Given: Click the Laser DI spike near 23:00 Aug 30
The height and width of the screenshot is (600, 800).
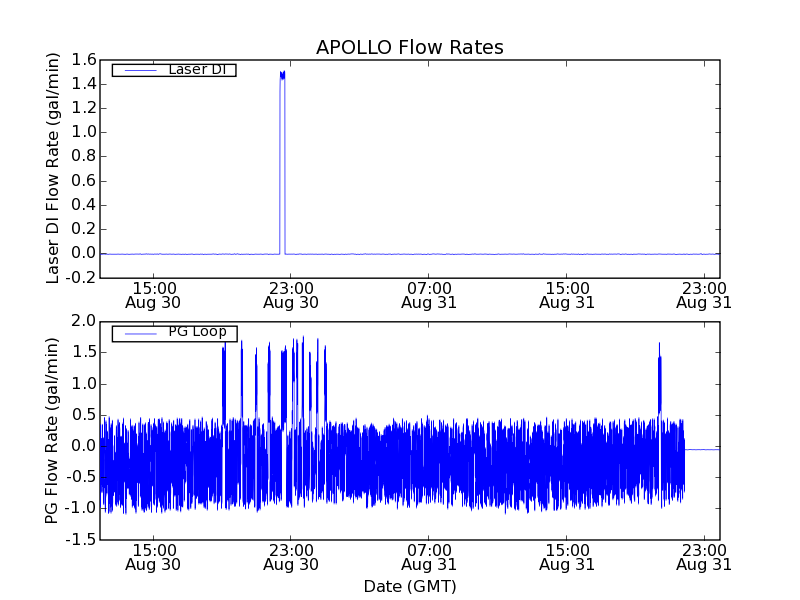Looking at the screenshot, I should (x=282, y=162).
